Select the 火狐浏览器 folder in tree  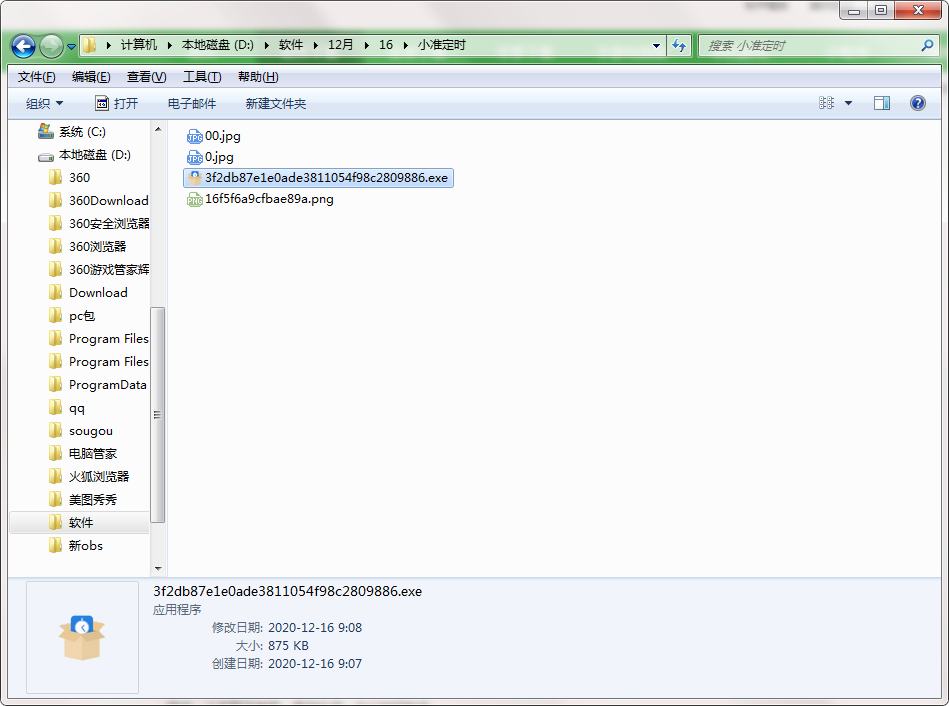tap(98, 477)
